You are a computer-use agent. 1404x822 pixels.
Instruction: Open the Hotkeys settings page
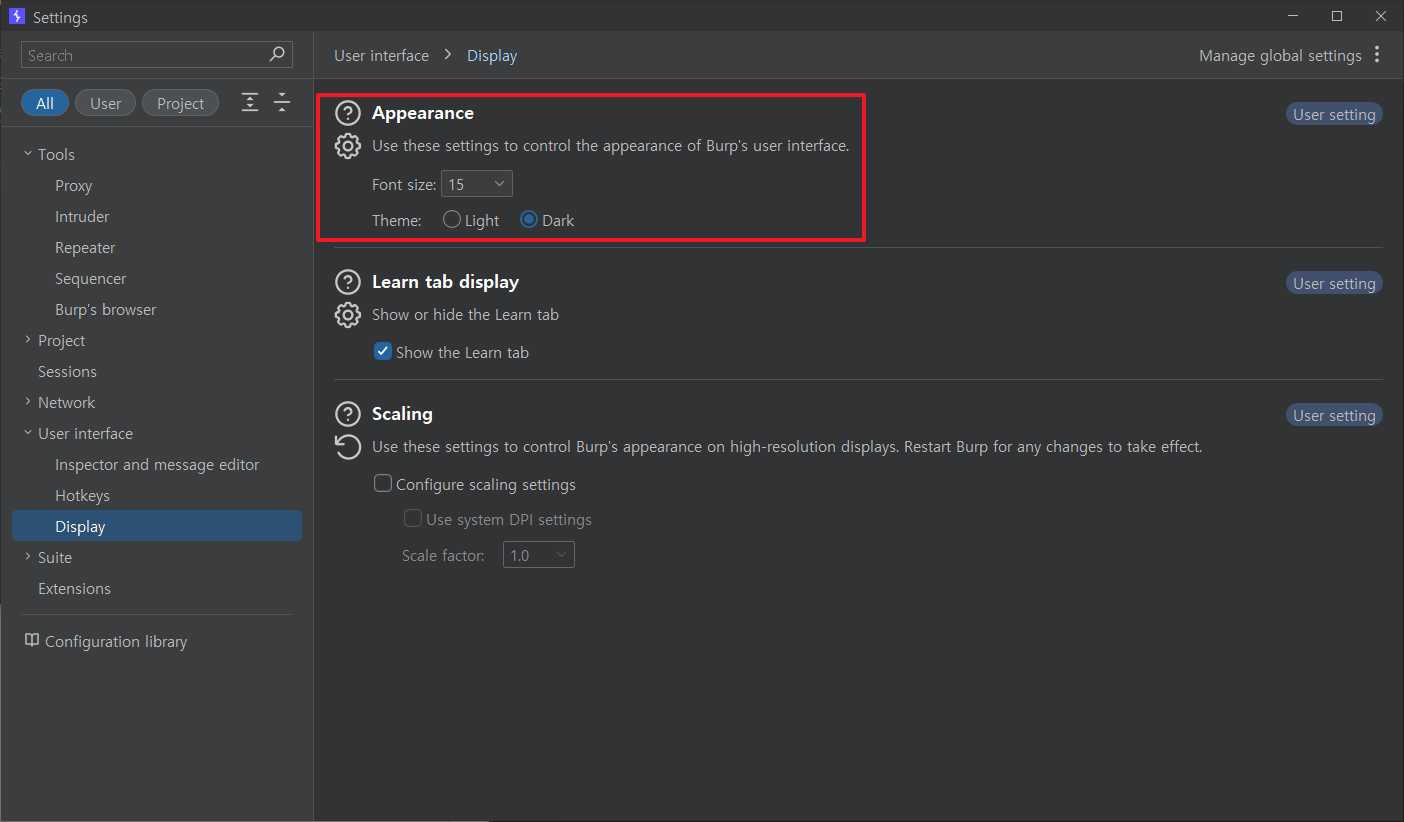[82, 495]
